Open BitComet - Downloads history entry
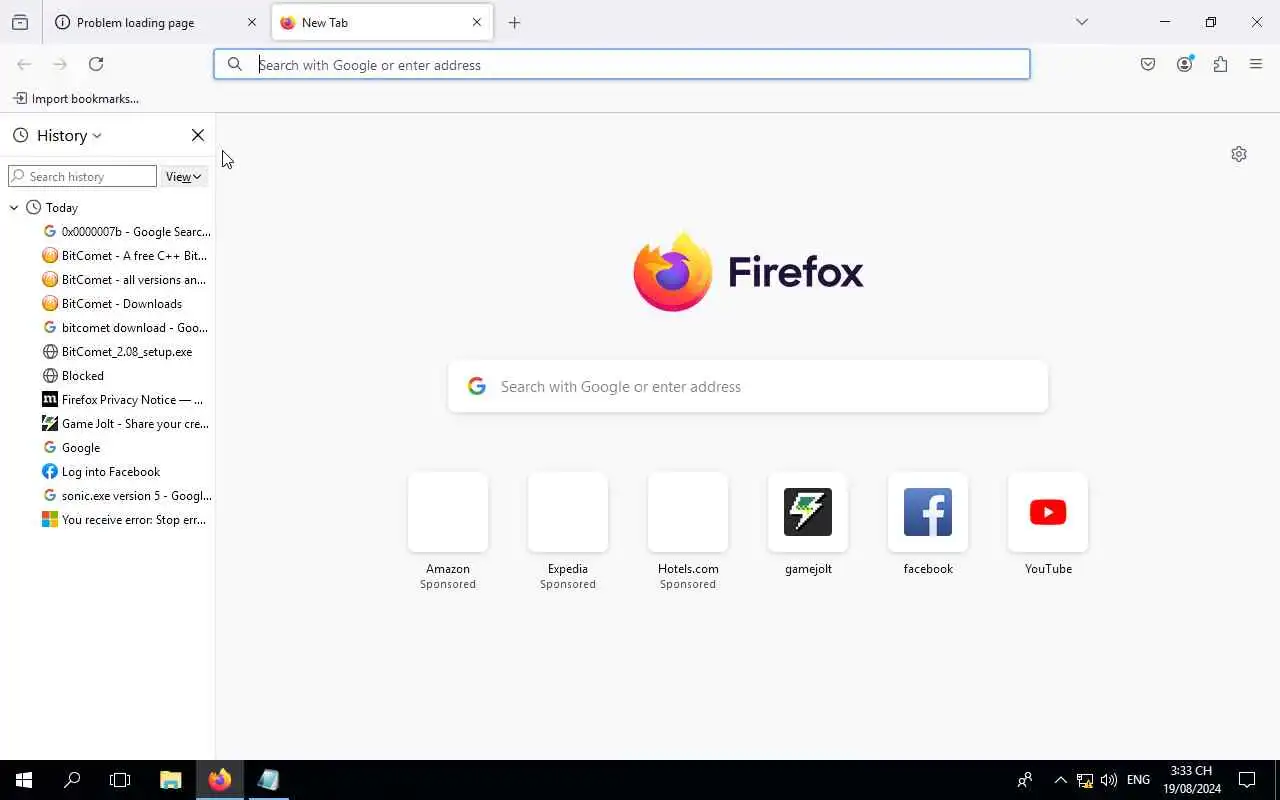 112,304
